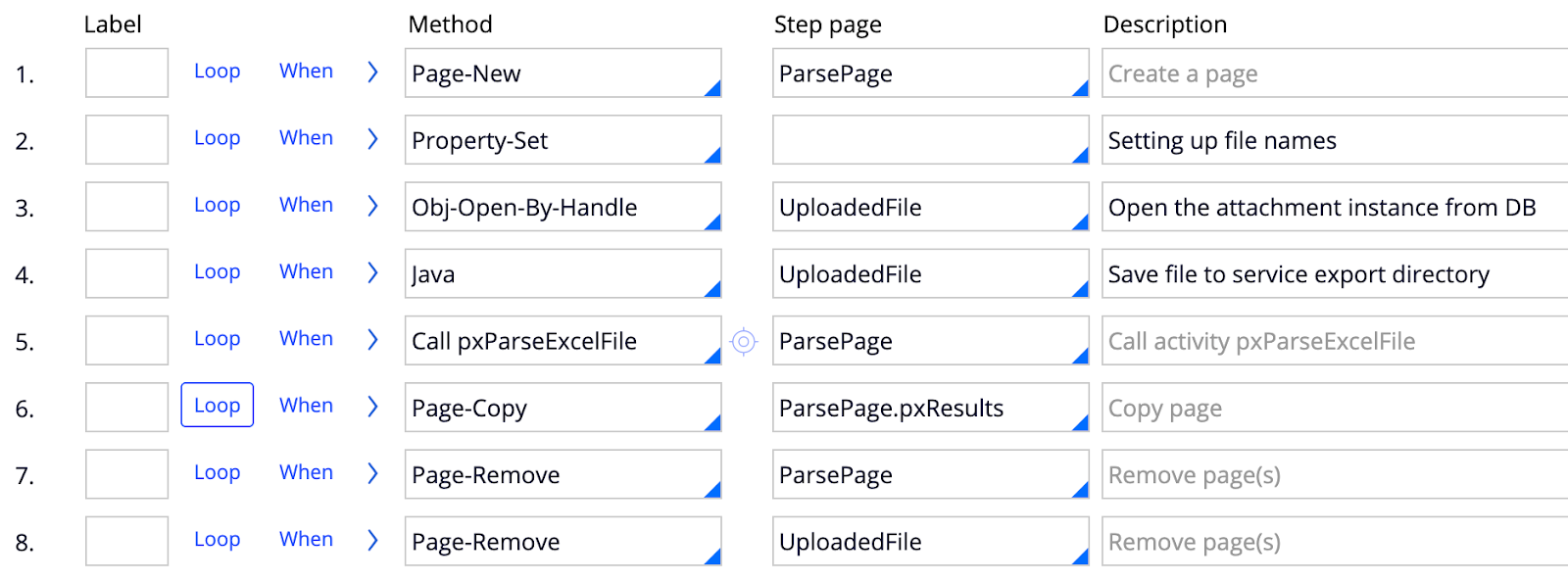Open Loop settings for step 1
Screen dimensions: 1568x582
tap(217, 72)
